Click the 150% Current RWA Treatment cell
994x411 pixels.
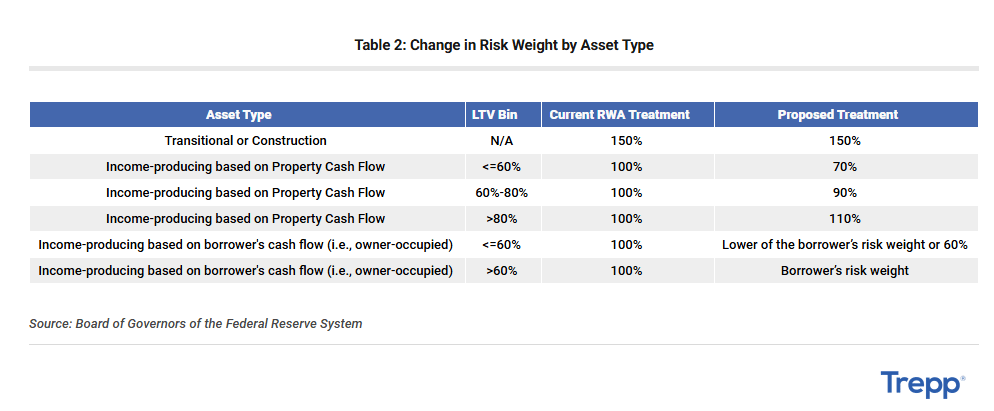click(628, 141)
